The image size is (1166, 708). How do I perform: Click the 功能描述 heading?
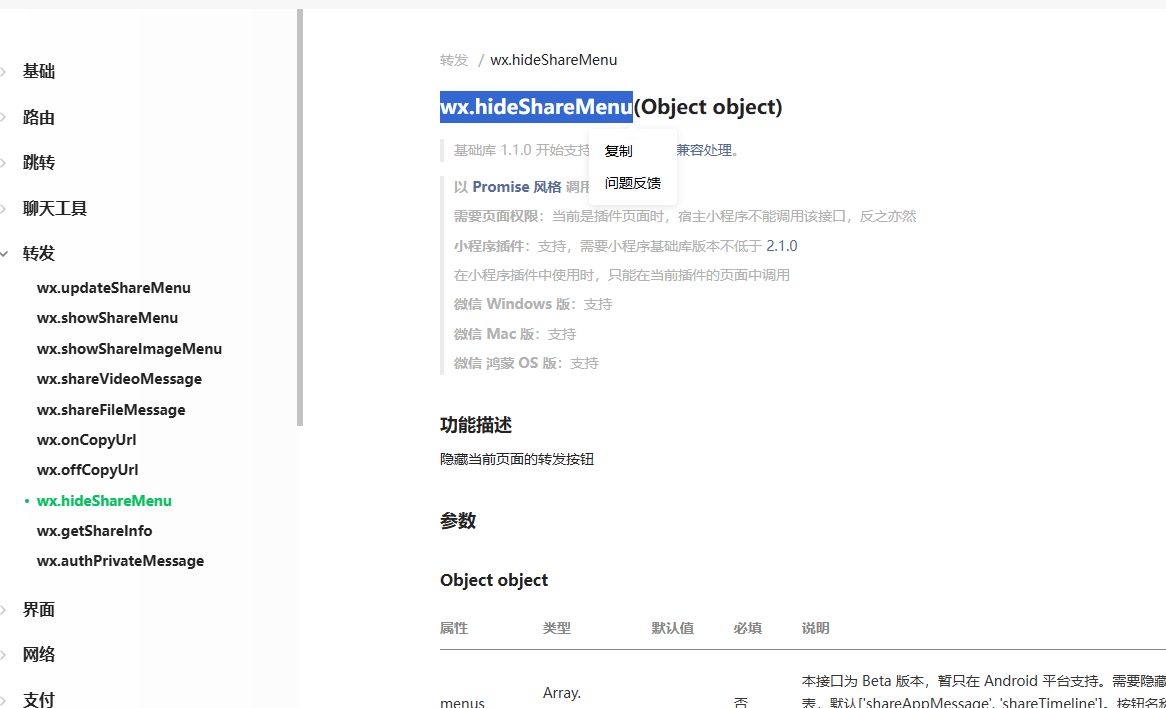(x=476, y=425)
